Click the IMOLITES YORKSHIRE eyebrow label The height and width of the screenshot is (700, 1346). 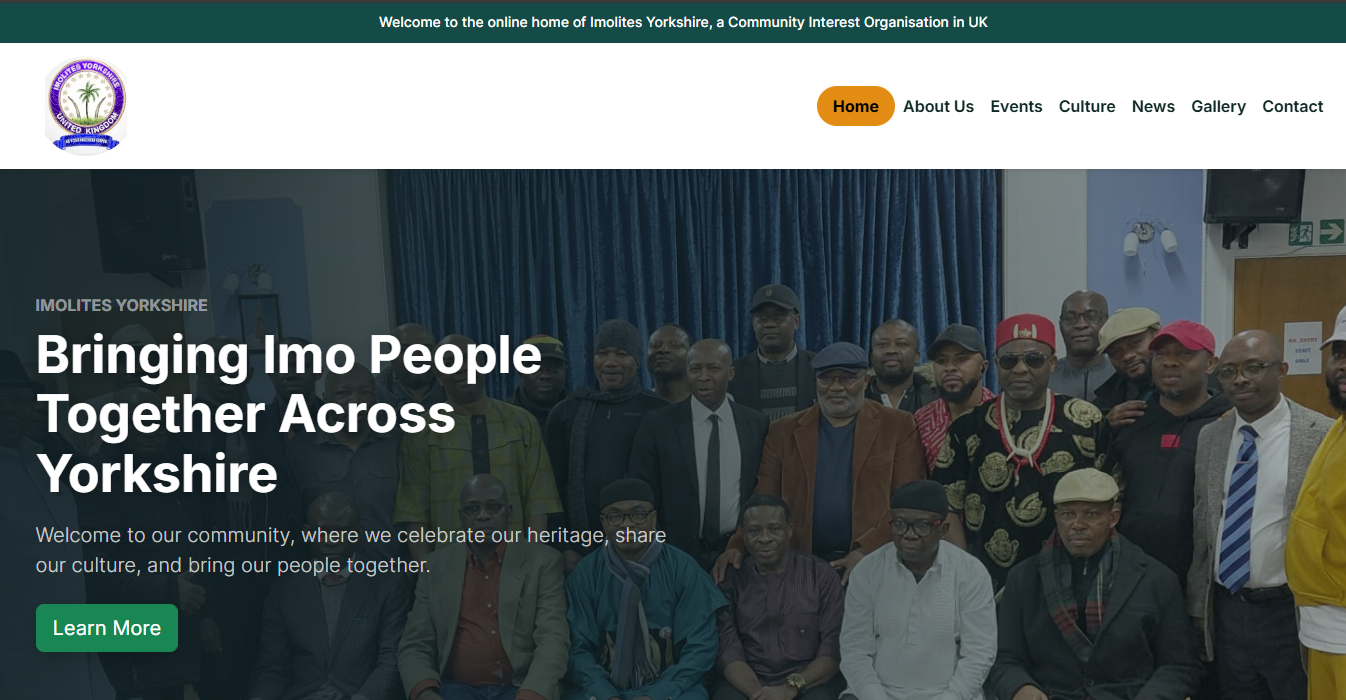click(122, 305)
